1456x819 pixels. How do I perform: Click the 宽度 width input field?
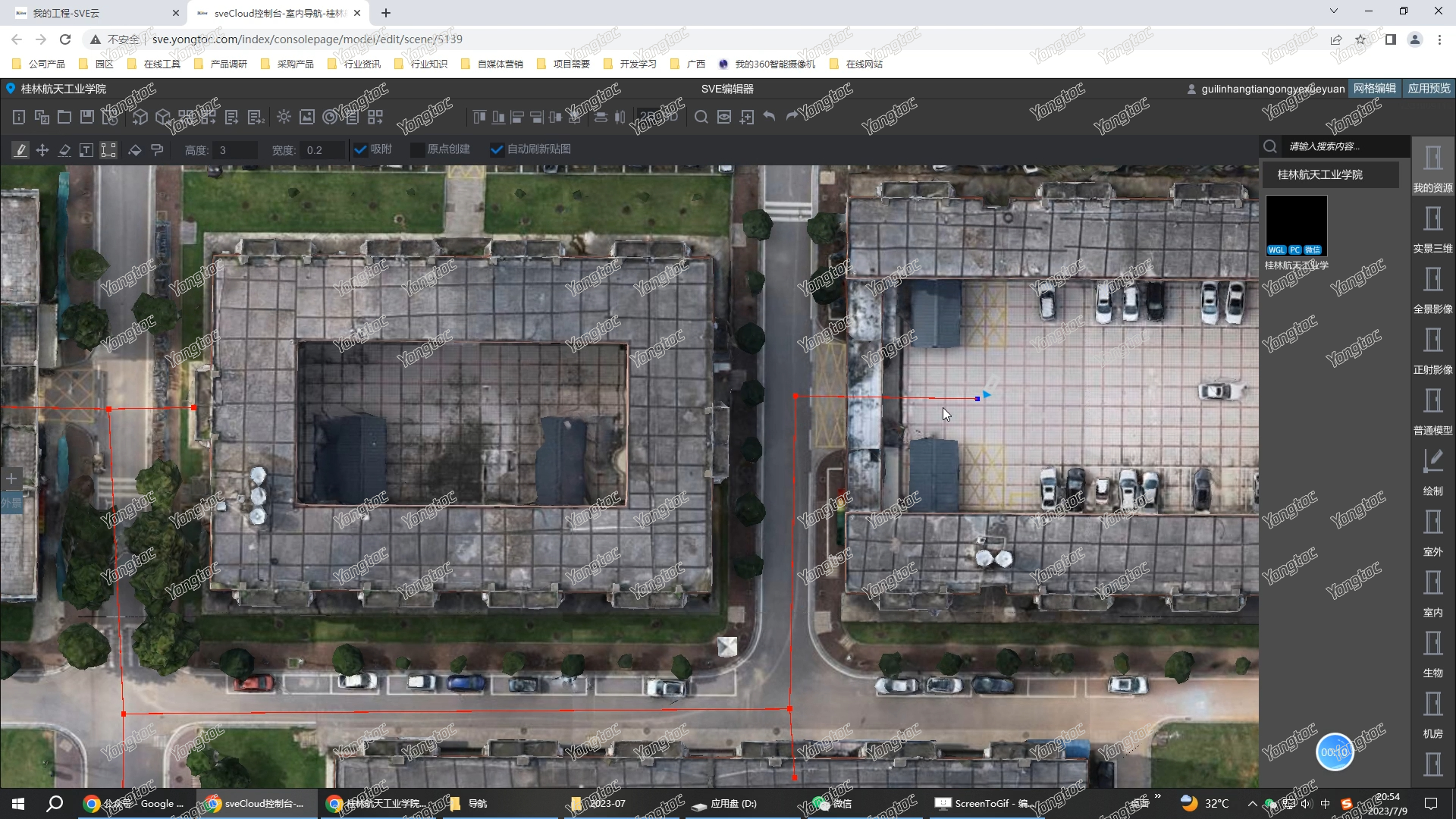(x=322, y=150)
